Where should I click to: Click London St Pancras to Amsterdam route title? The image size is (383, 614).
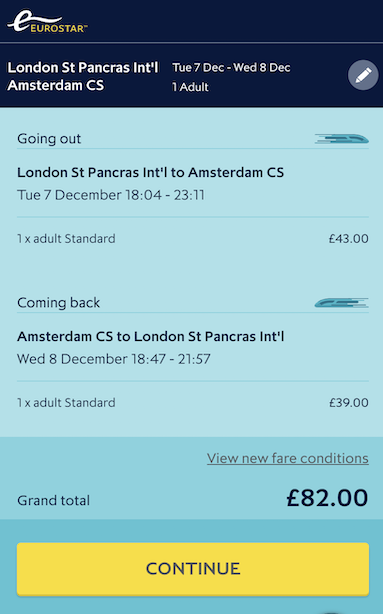[150, 172]
